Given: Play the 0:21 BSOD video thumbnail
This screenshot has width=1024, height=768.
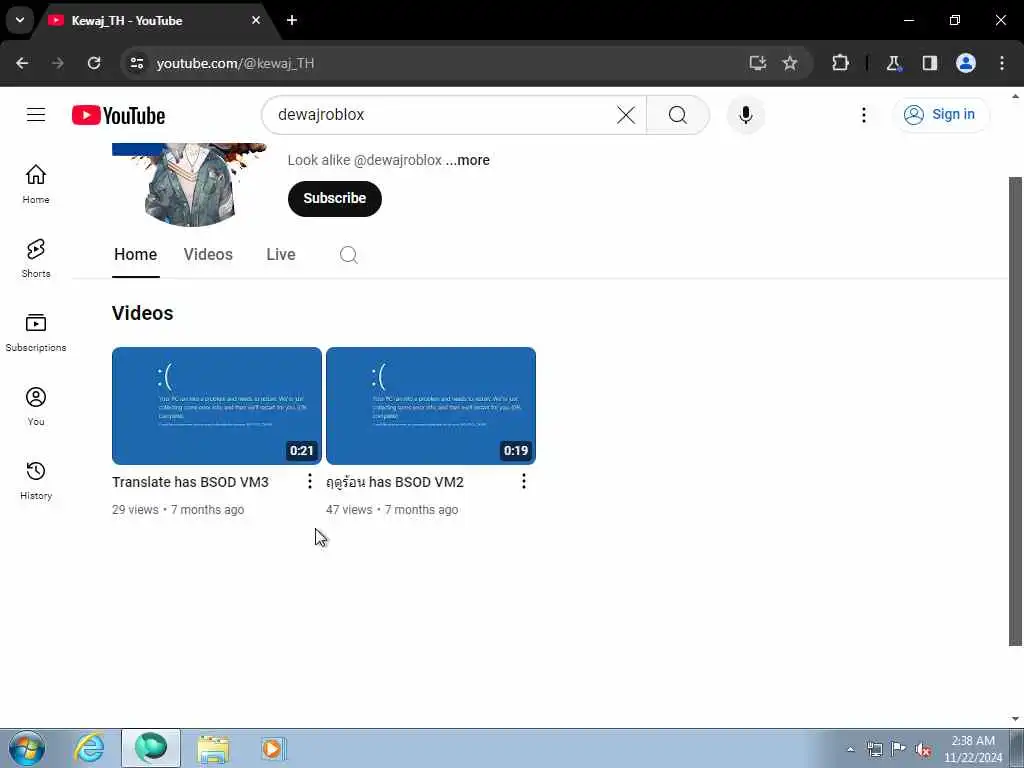Looking at the screenshot, I should 217,406.
